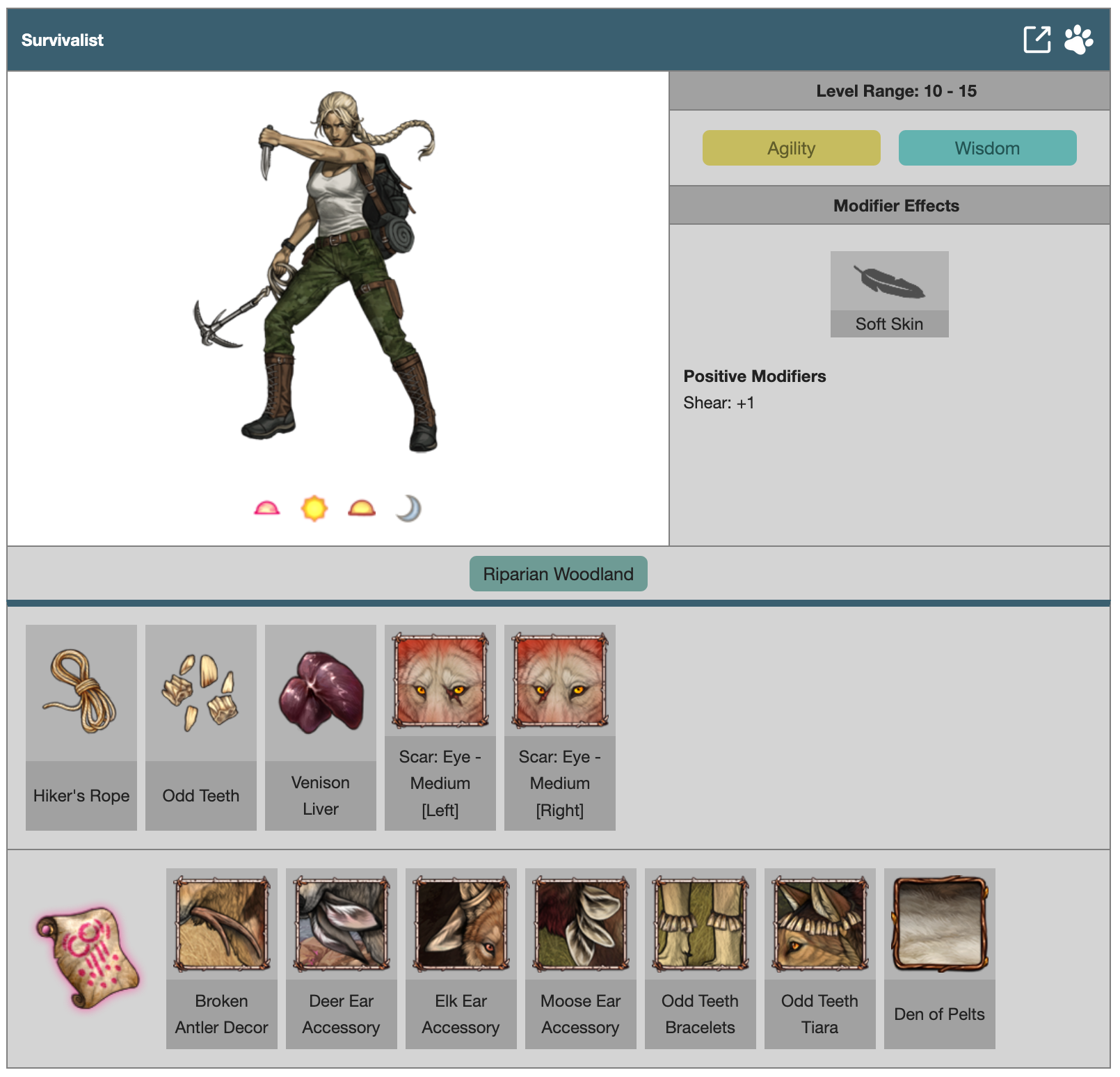
Task: Select the Wisdom stat tag
Action: [987, 148]
